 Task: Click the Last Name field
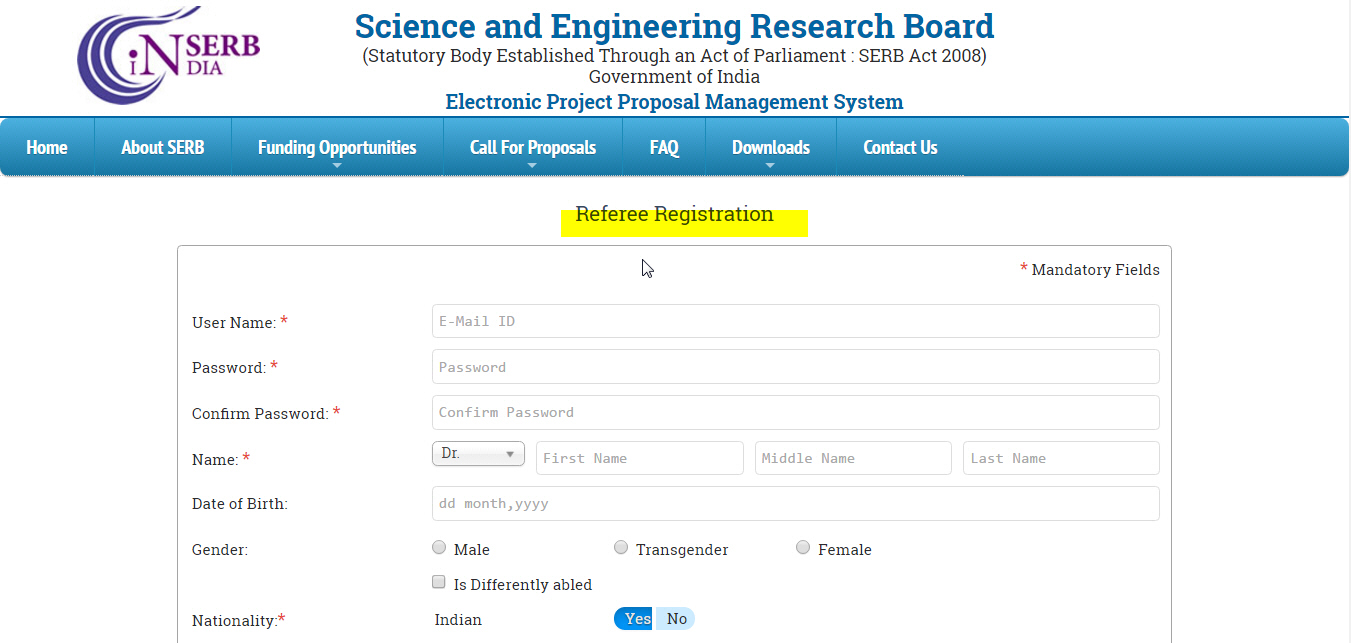(x=1060, y=458)
